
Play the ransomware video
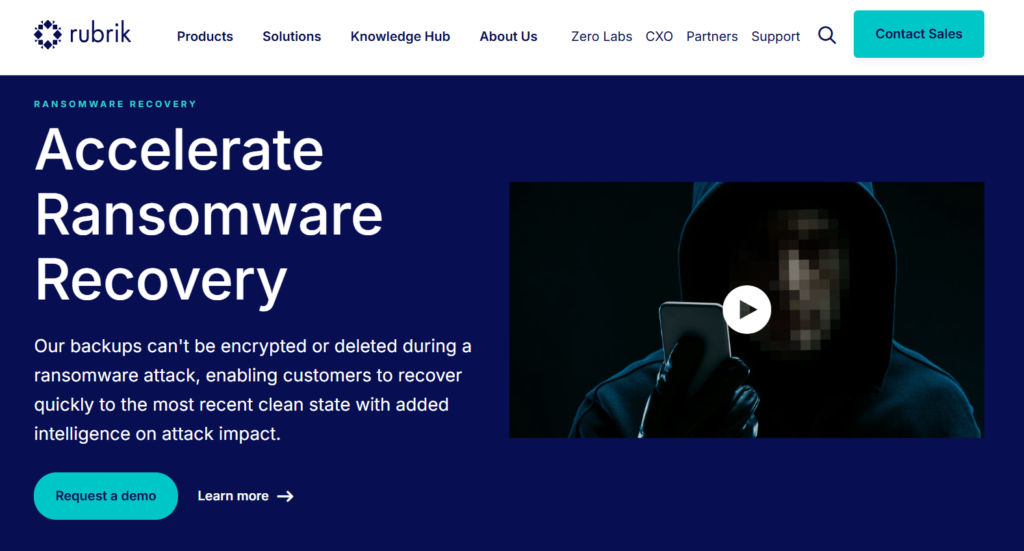(x=746, y=309)
